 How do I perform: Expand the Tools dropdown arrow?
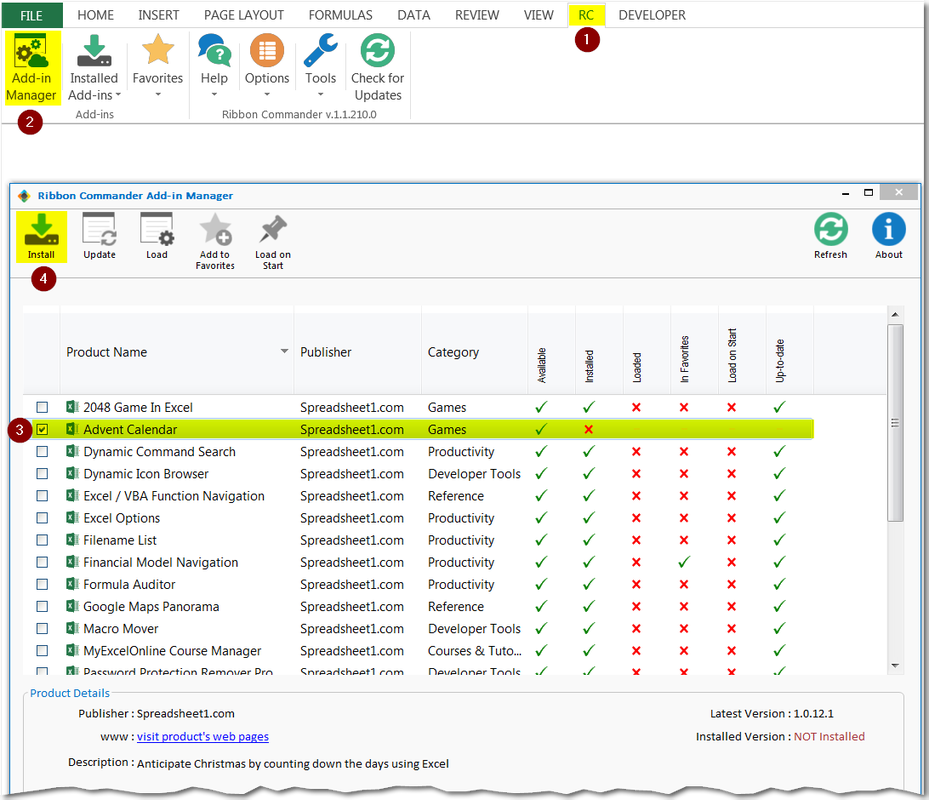click(x=321, y=95)
